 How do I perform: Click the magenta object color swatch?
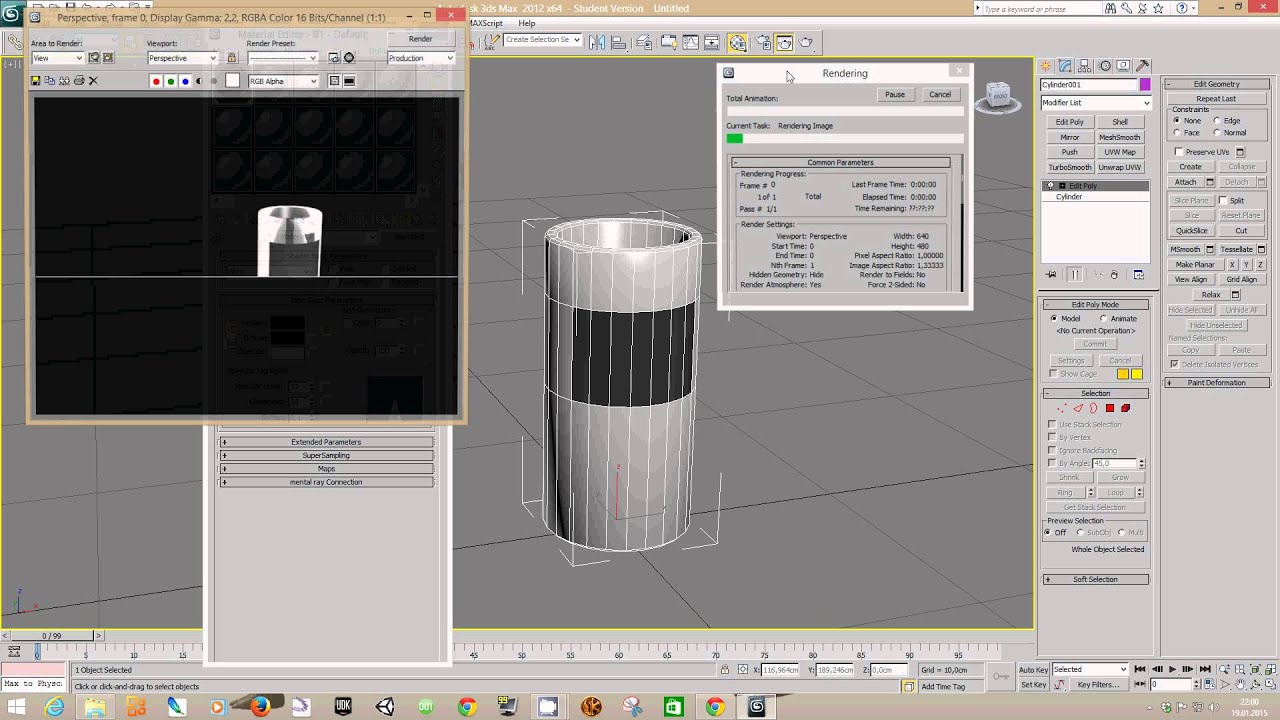[x=1145, y=85]
